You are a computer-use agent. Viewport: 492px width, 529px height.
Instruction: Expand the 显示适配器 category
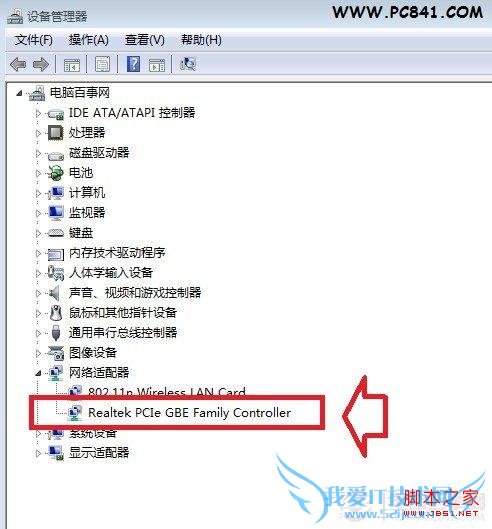click(38, 453)
